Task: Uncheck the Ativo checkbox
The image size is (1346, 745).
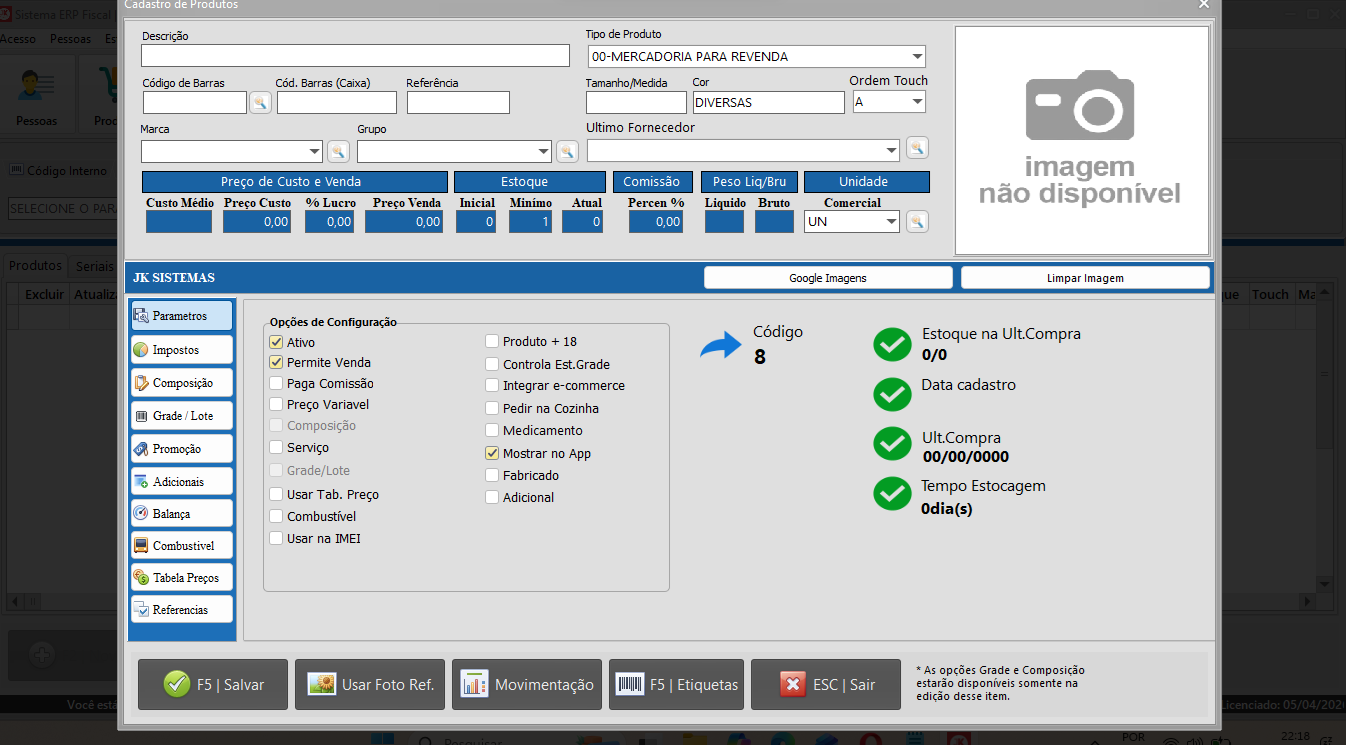Action: [x=277, y=343]
